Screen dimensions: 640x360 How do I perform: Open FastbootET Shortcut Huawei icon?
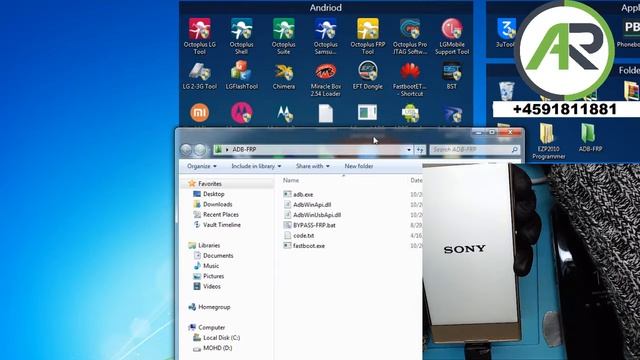410,80
